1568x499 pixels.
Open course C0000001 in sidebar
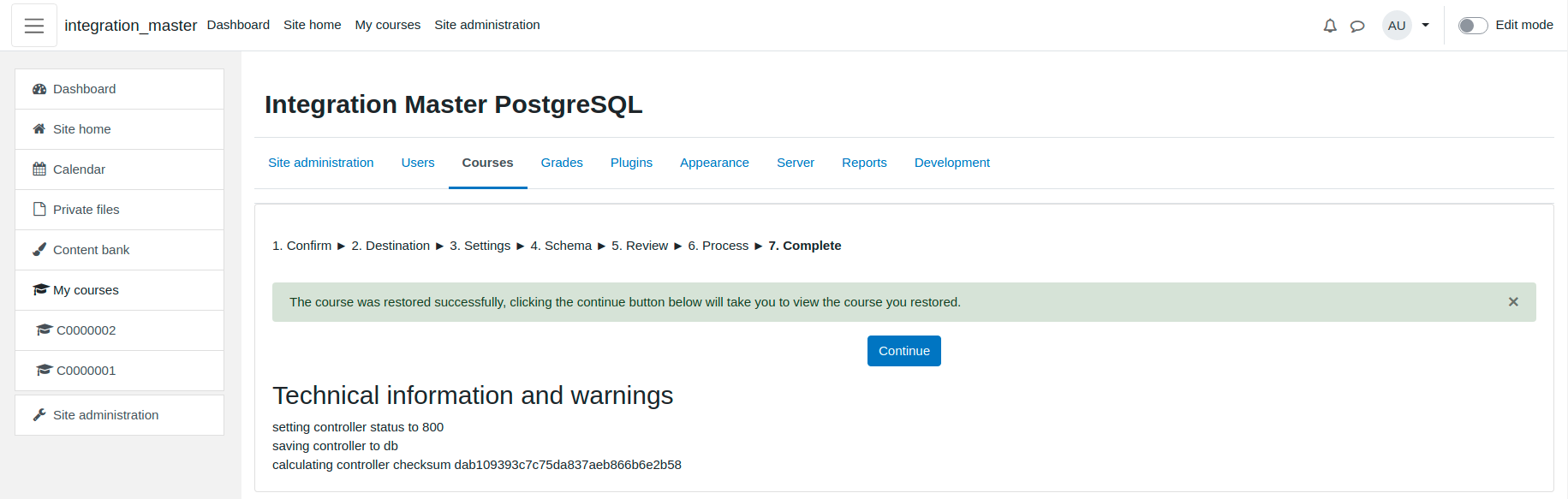tap(120, 371)
